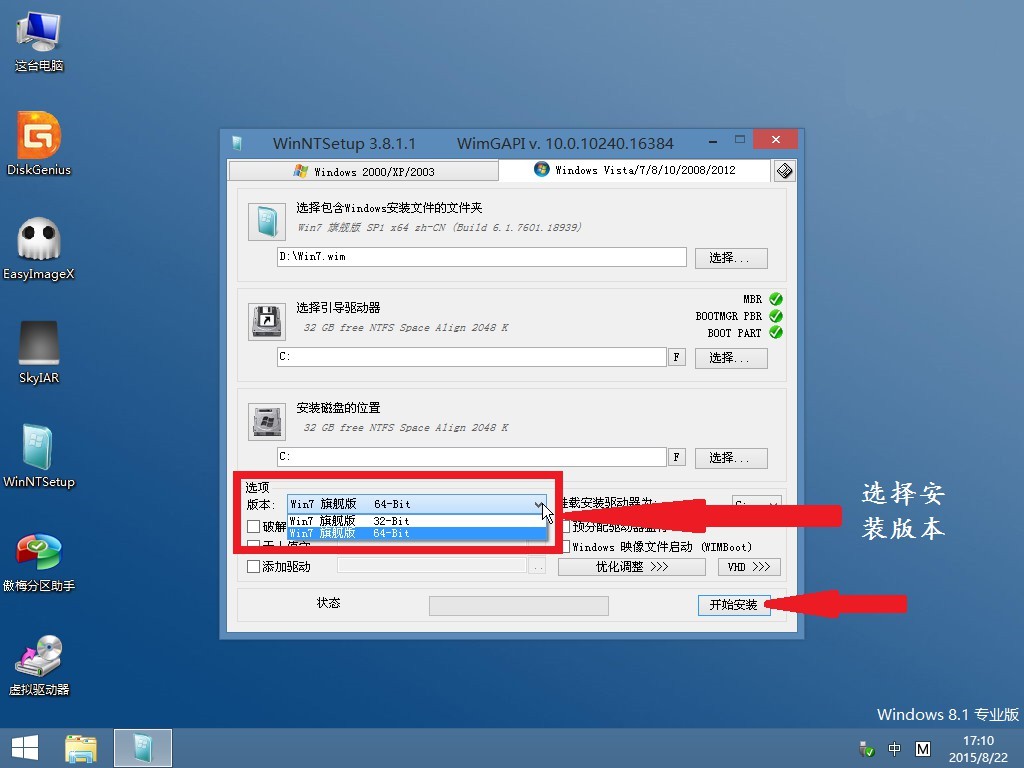Viewport: 1024px width, 768px height.
Task: Click the 优化调整 >>> button
Action: pyautogui.click(x=631, y=567)
